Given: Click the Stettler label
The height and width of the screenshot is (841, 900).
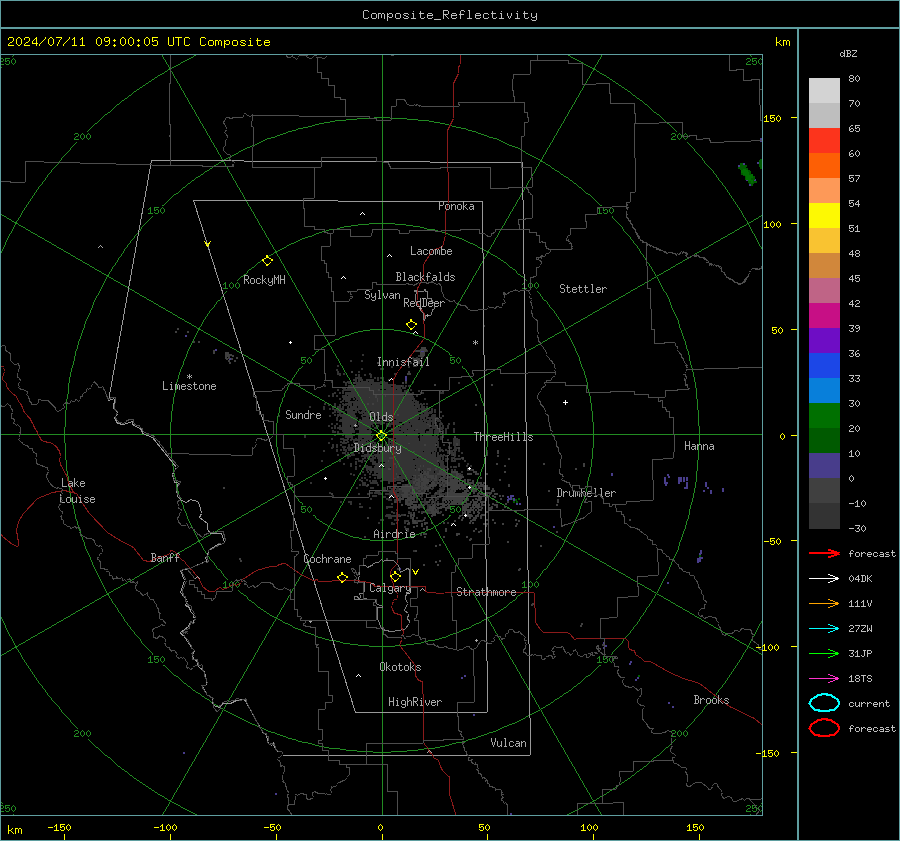Looking at the screenshot, I should click(583, 289).
